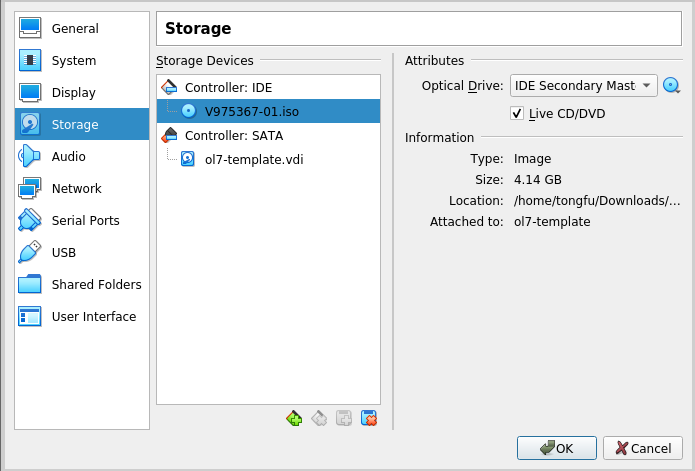
Task: Click the remove attachment icon
Action: click(369, 418)
